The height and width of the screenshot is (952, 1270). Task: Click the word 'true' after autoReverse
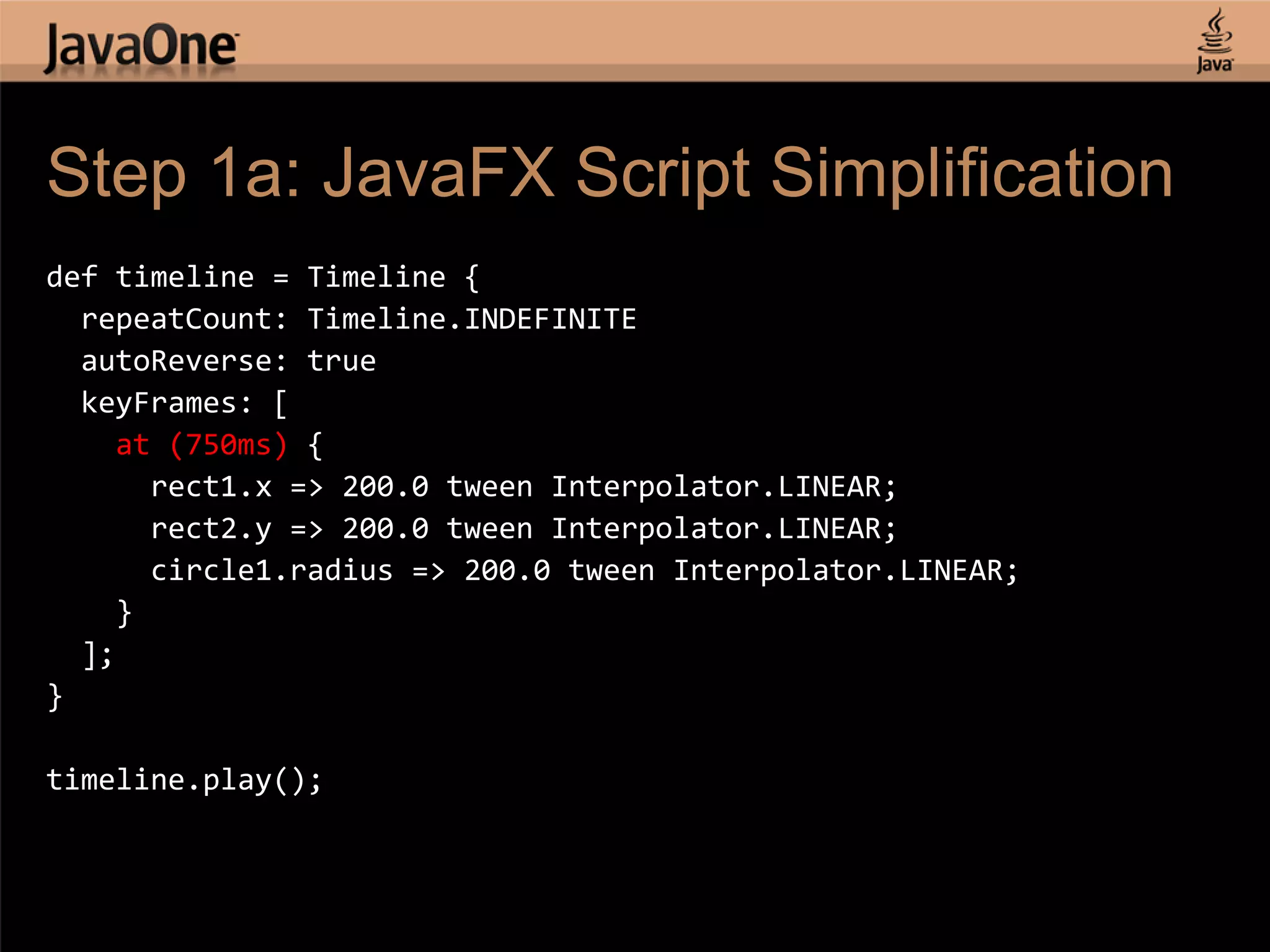coord(342,361)
